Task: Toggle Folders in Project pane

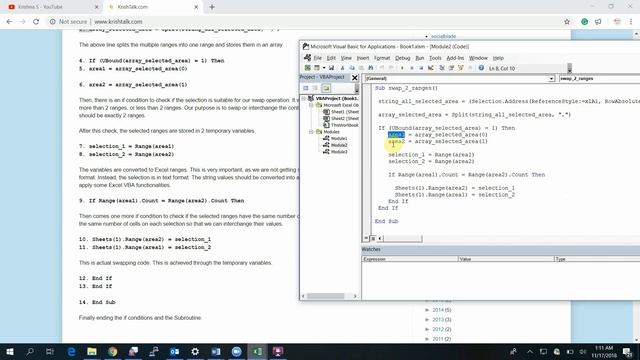Action: 326,88
